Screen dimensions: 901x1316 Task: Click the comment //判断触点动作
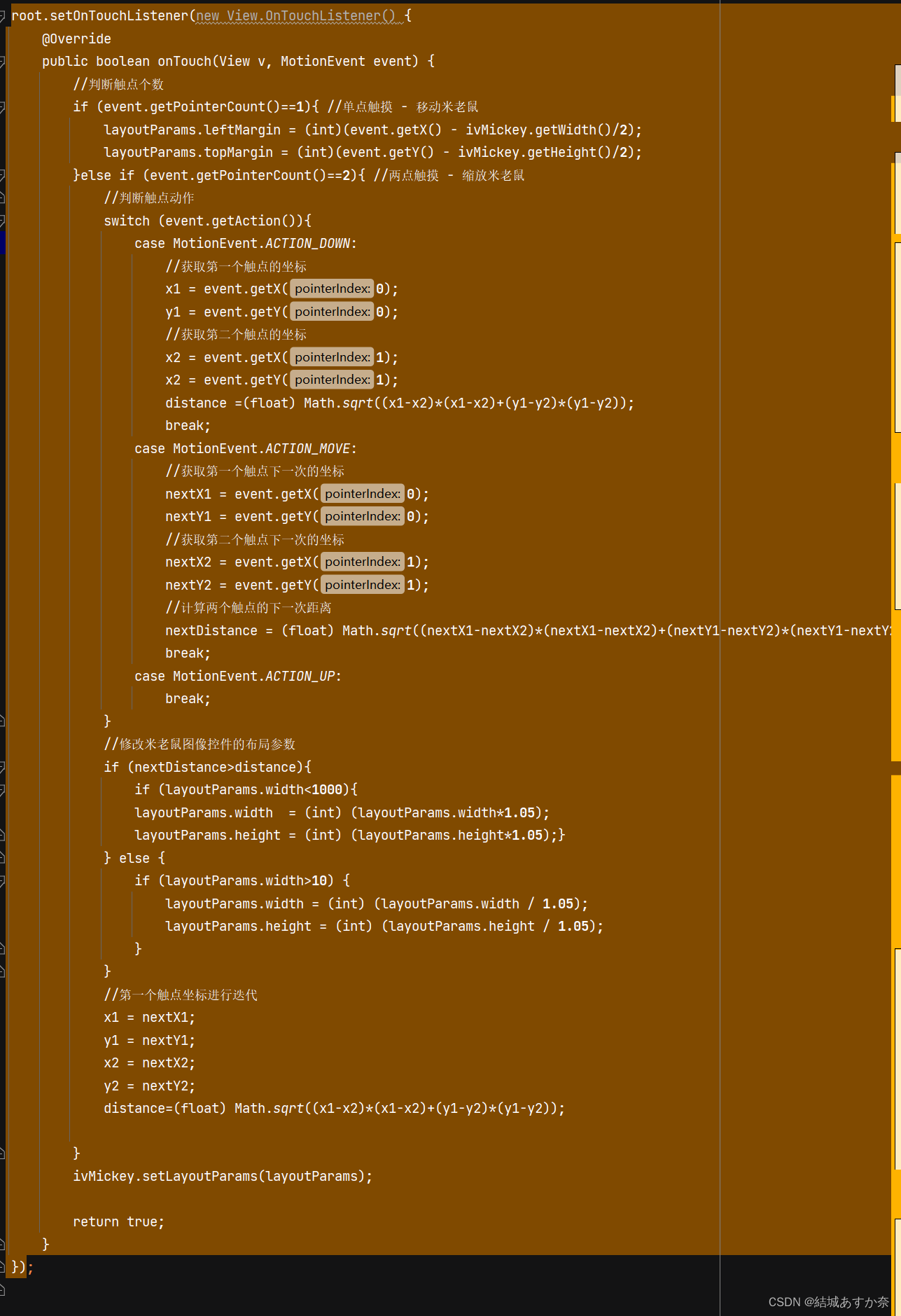point(149,198)
